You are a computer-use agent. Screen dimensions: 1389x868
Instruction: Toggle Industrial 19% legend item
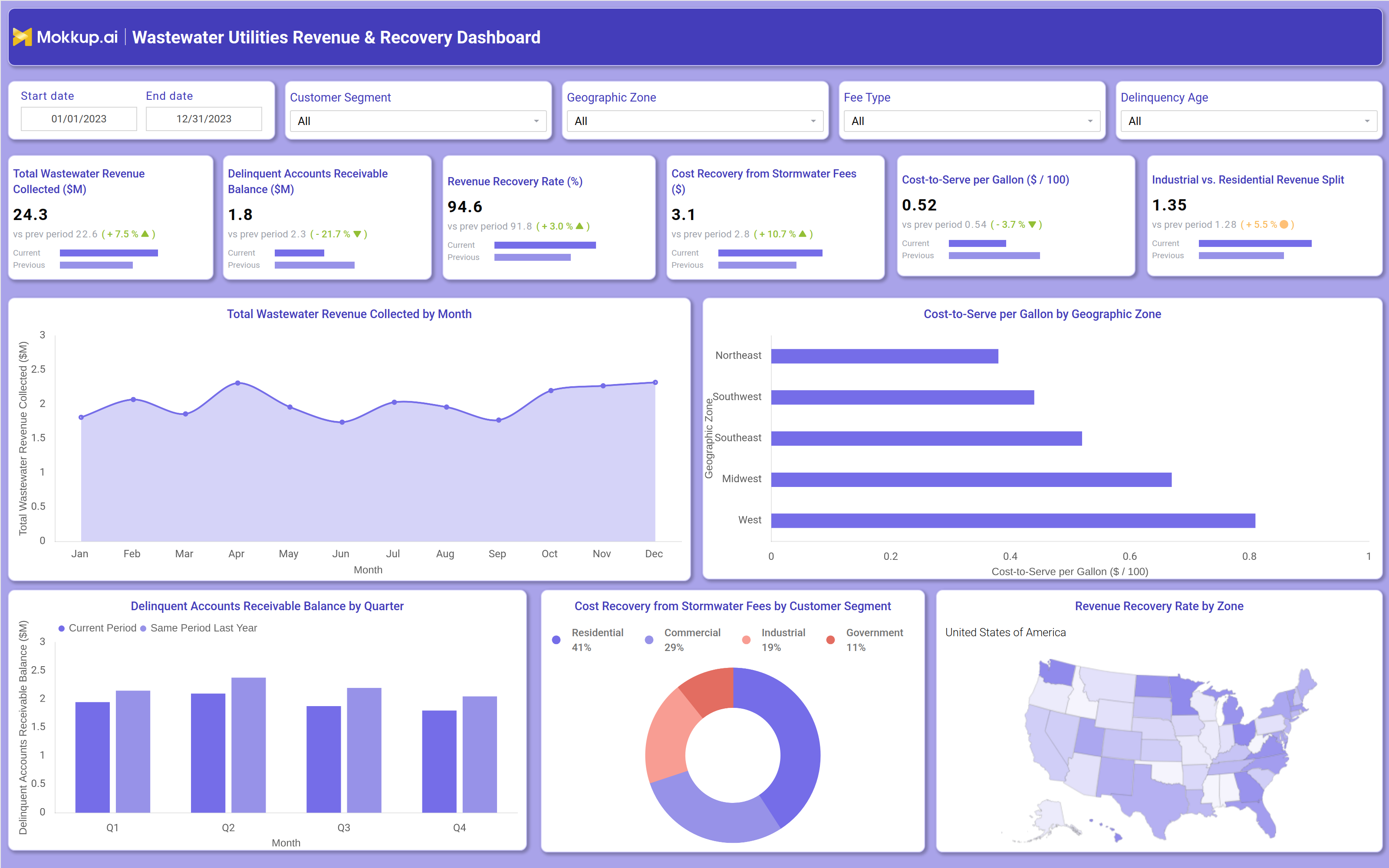point(773,640)
